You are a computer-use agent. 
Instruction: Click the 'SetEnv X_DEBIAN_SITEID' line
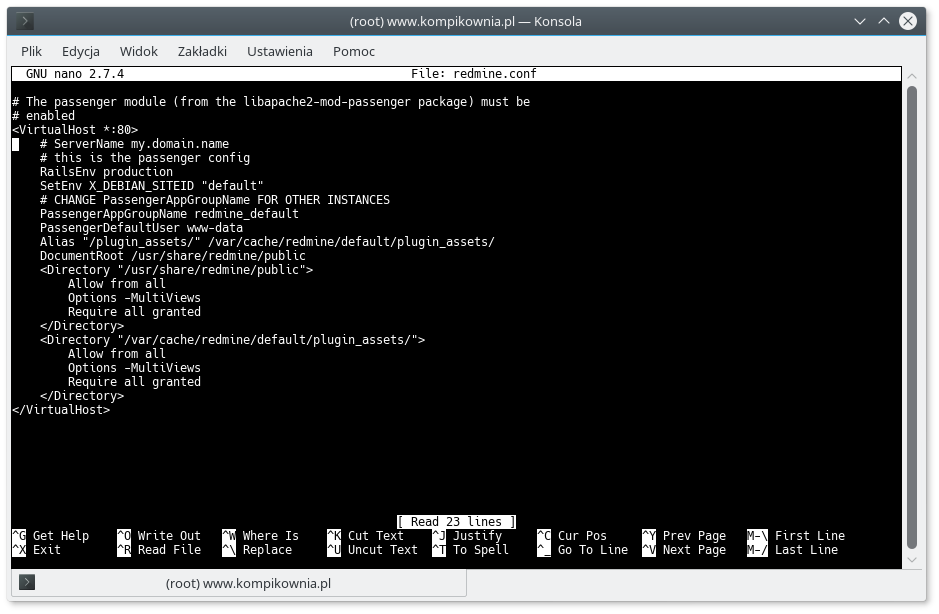(x=152, y=186)
